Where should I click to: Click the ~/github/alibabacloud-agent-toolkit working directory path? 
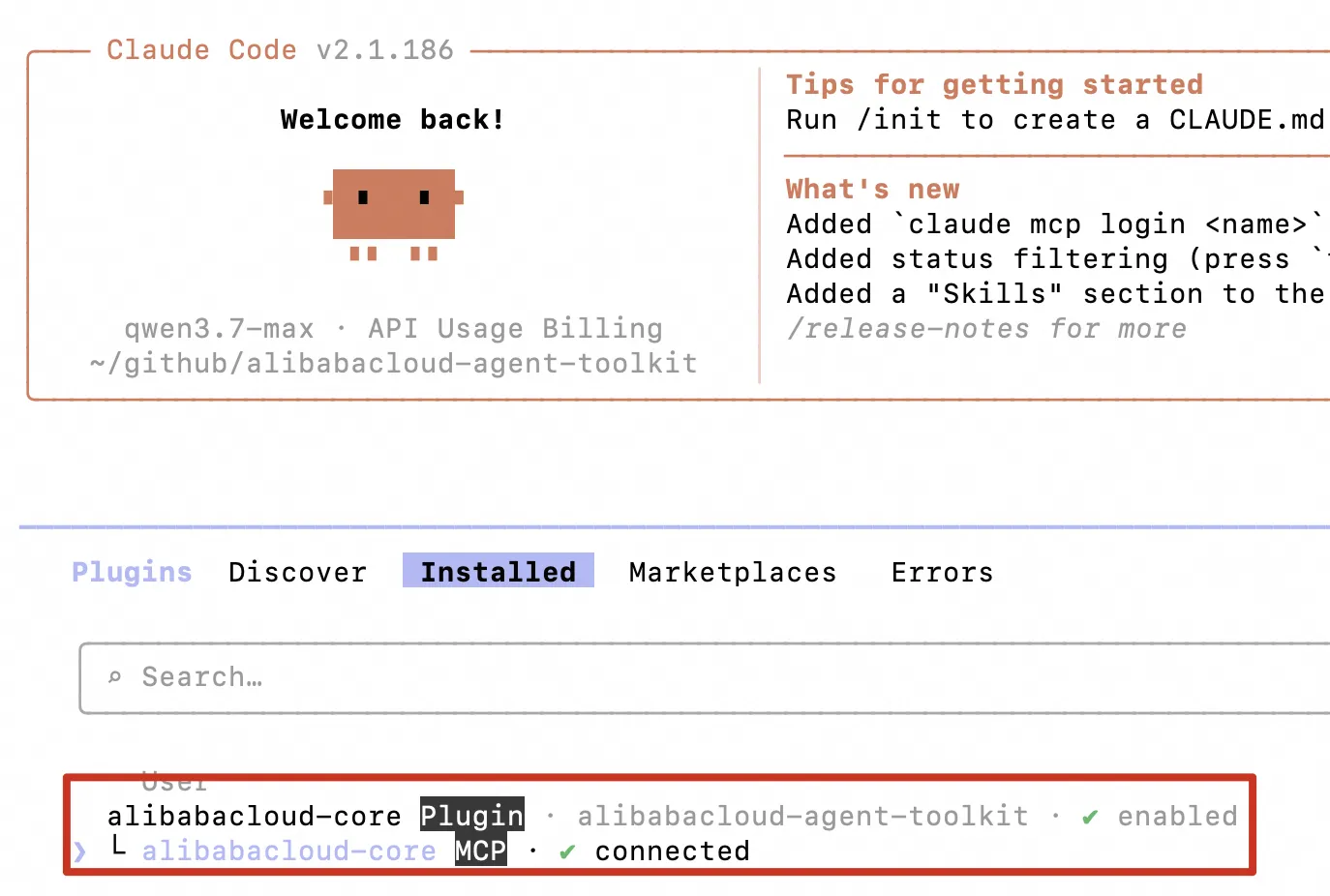click(394, 364)
